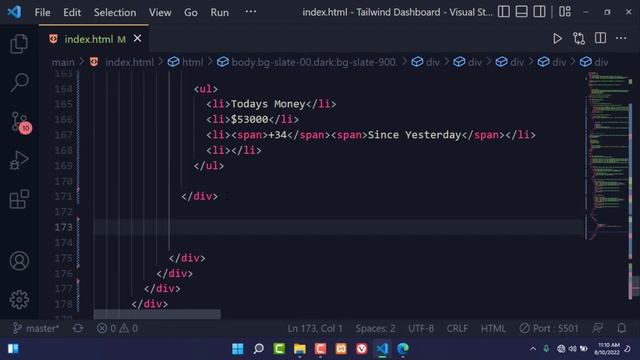Image resolution: width=640 pixels, height=360 pixels.
Task: Open clock and date in taskbar
Action: coord(607,349)
